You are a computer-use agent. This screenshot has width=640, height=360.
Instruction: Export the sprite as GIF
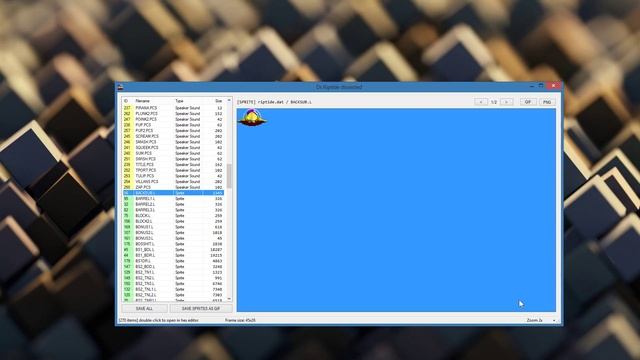528,102
